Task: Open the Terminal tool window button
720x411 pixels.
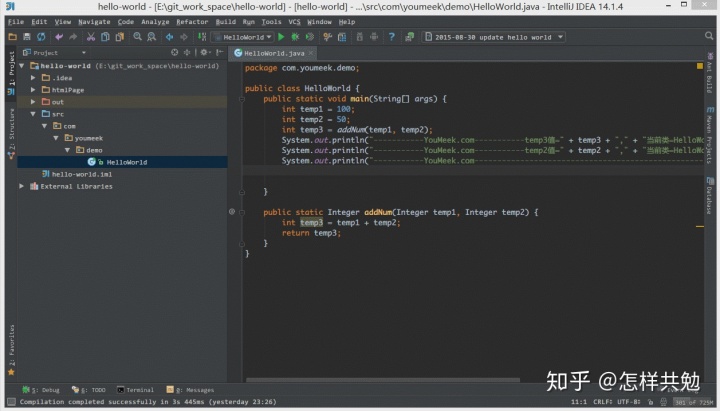Action: 135,390
